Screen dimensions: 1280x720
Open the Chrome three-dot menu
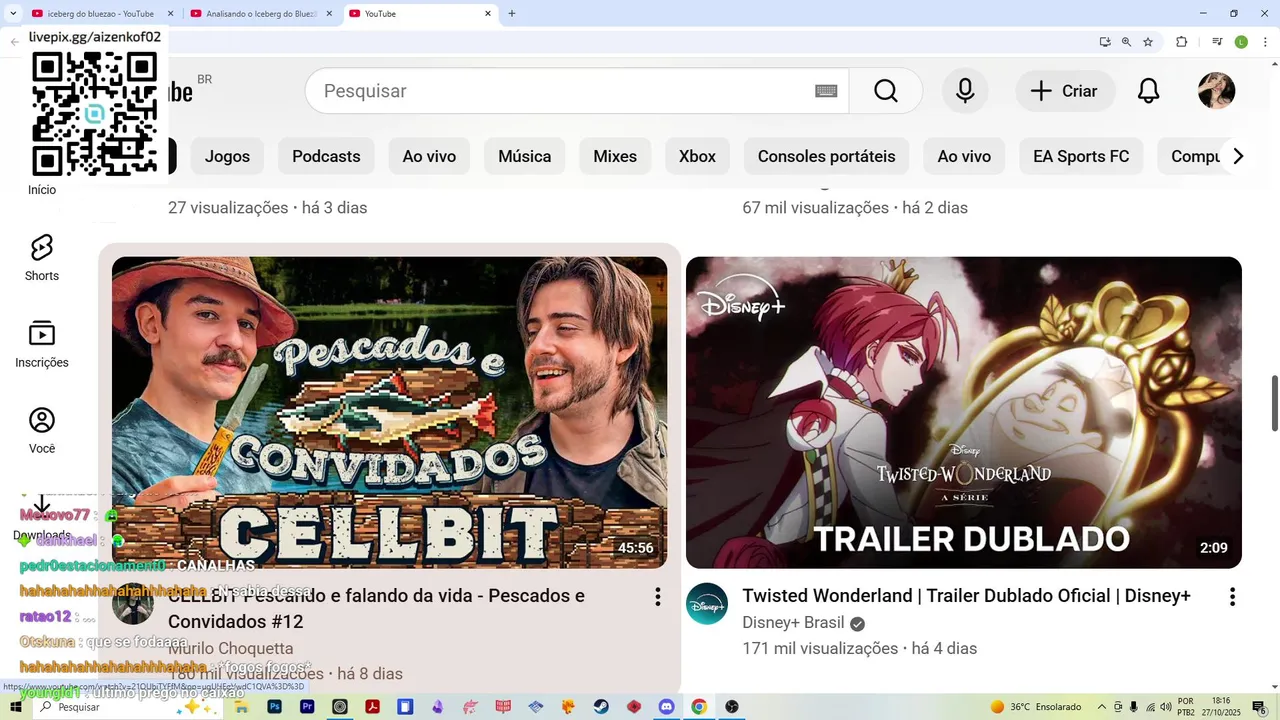point(1263,42)
